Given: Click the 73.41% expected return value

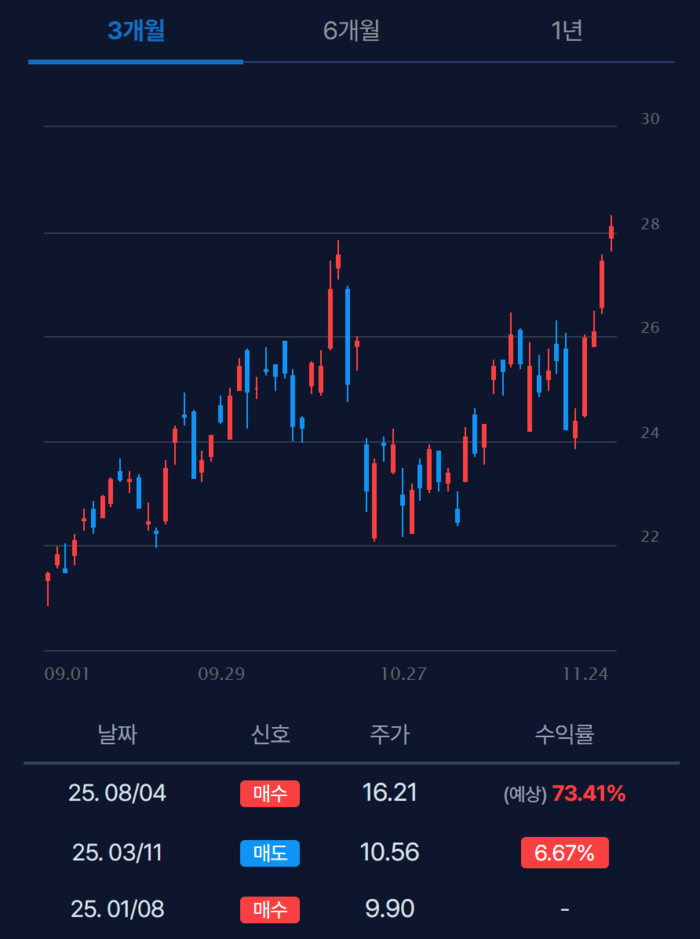Looking at the screenshot, I should click(588, 794).
